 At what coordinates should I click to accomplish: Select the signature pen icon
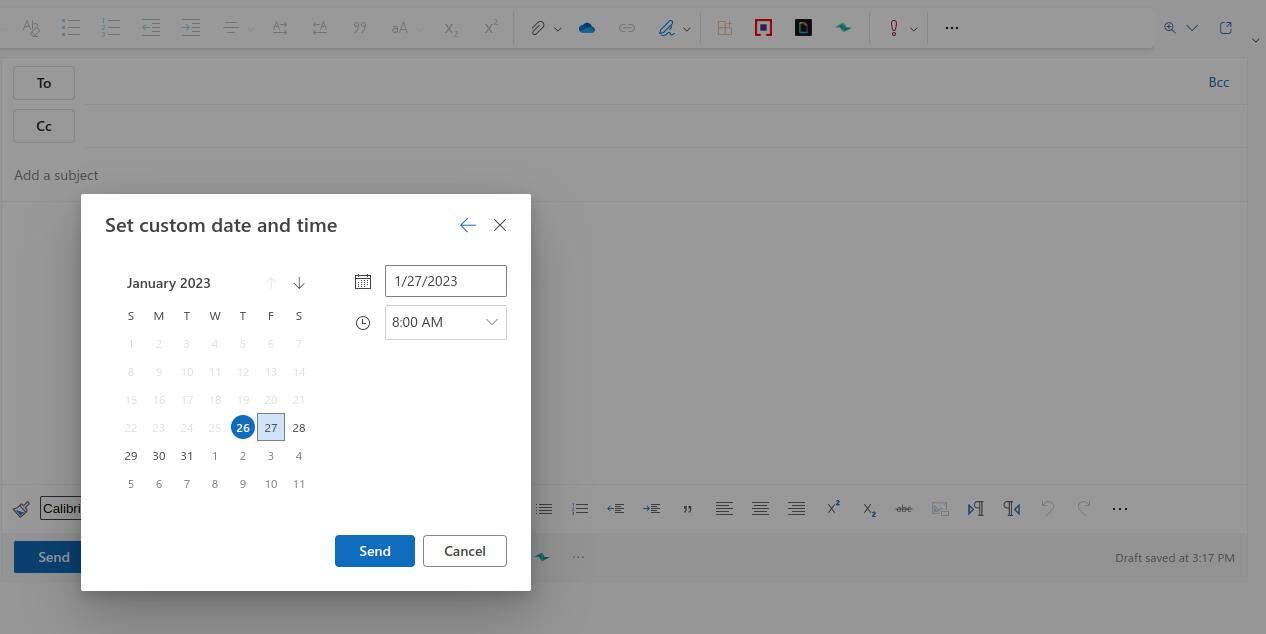[667, 27]
